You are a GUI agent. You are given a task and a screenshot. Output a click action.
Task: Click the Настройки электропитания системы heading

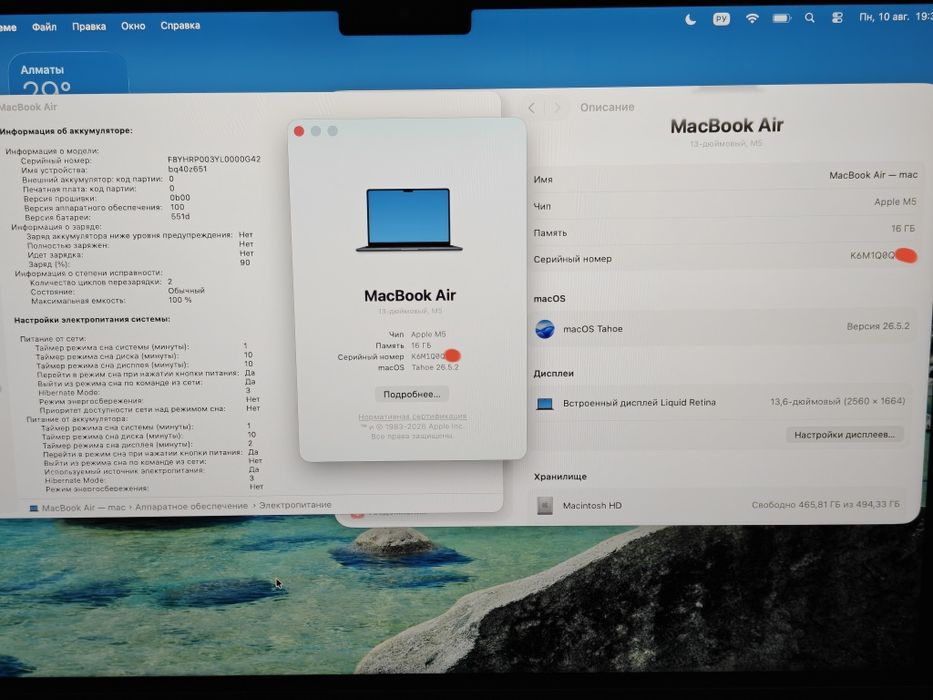(x=92, y=320)
